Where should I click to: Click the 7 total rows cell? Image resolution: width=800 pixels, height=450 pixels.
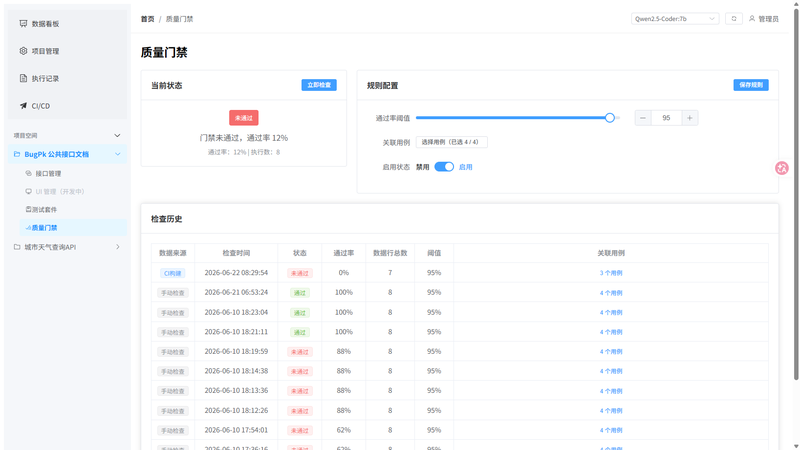point(390,272)
